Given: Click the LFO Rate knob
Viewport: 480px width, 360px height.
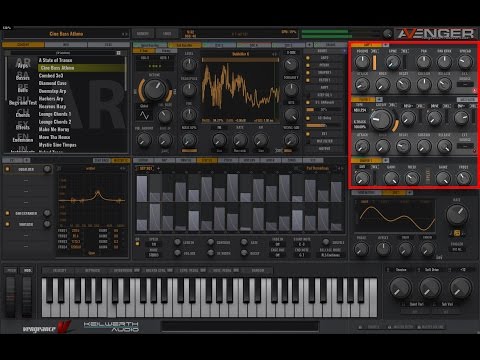Looking at the screenshot, I should coord(457,214).
